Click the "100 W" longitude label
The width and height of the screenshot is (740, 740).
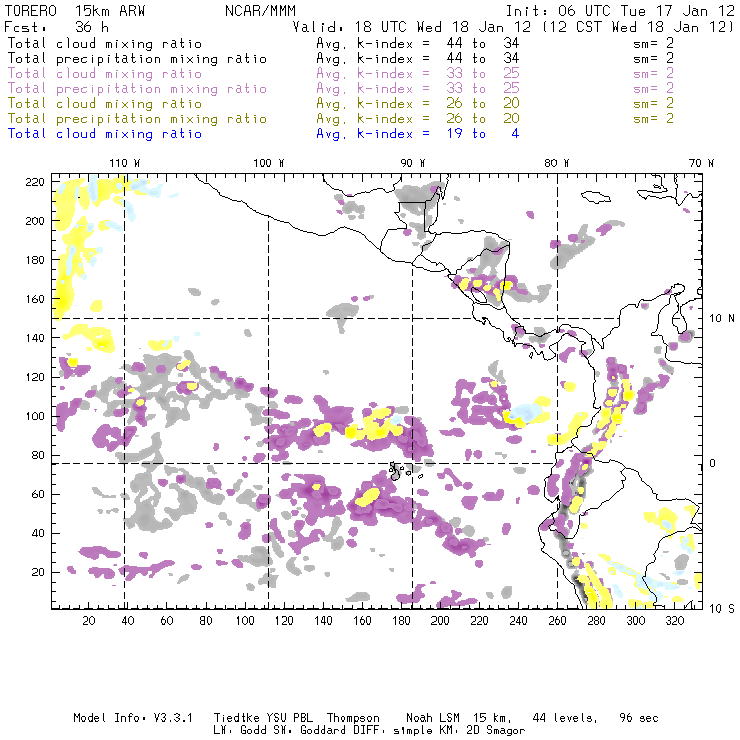(269, 163)
